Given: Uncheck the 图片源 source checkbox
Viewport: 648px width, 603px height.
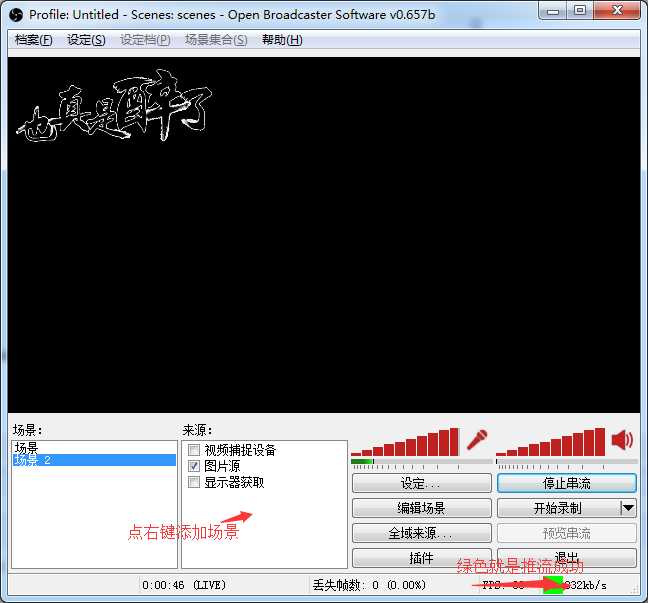Looking at the screenshot, I should click(x=194, y=466).
